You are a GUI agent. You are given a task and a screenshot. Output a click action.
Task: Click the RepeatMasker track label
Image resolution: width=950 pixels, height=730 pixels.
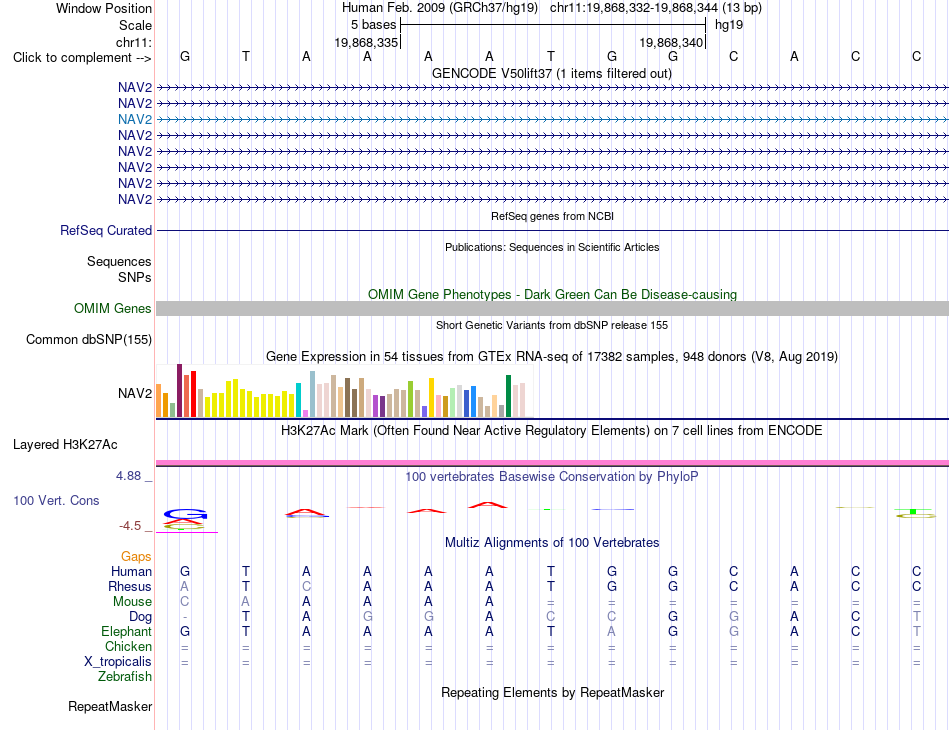coord(110,706)
